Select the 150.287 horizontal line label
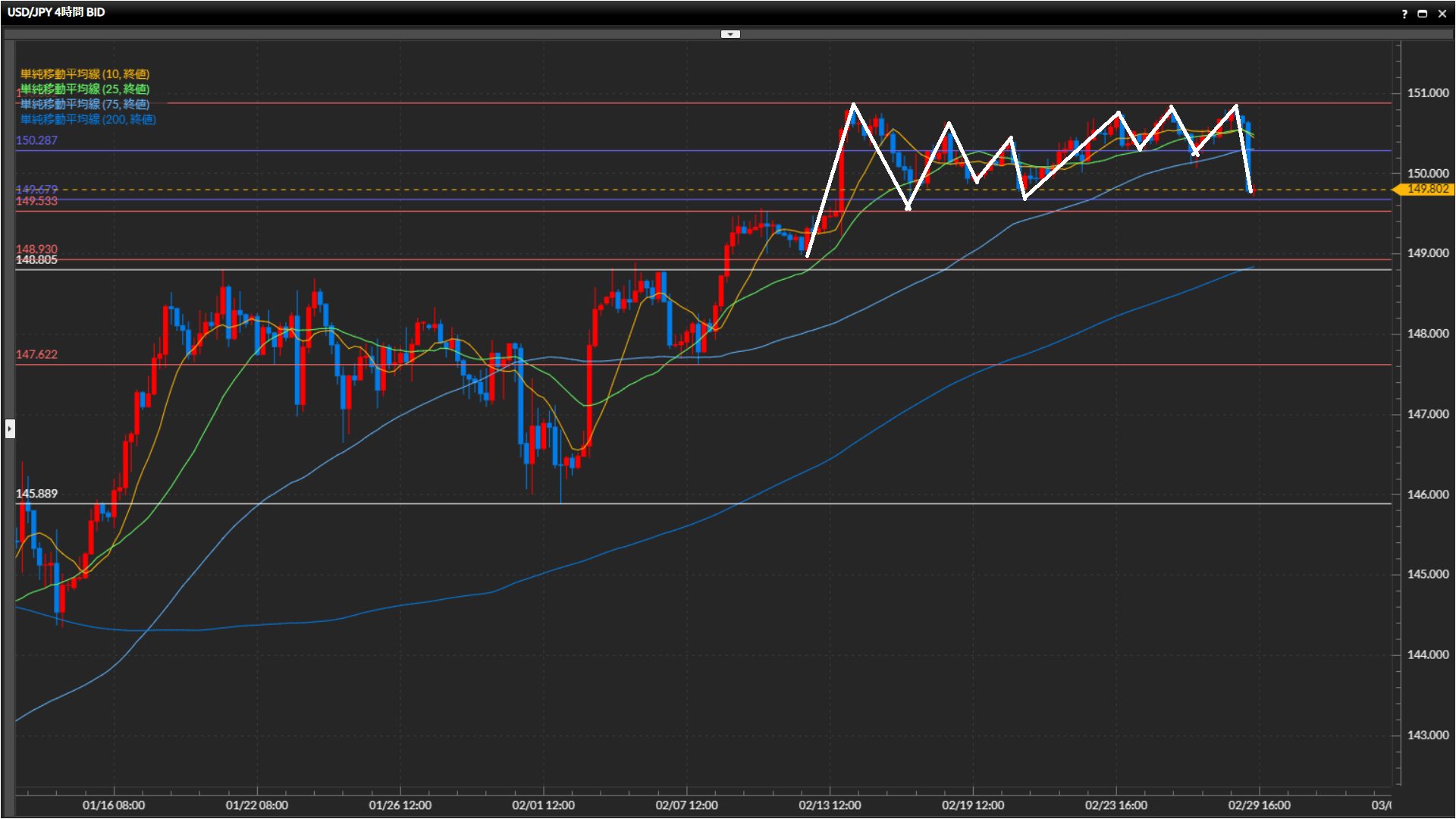 (36, 140)
